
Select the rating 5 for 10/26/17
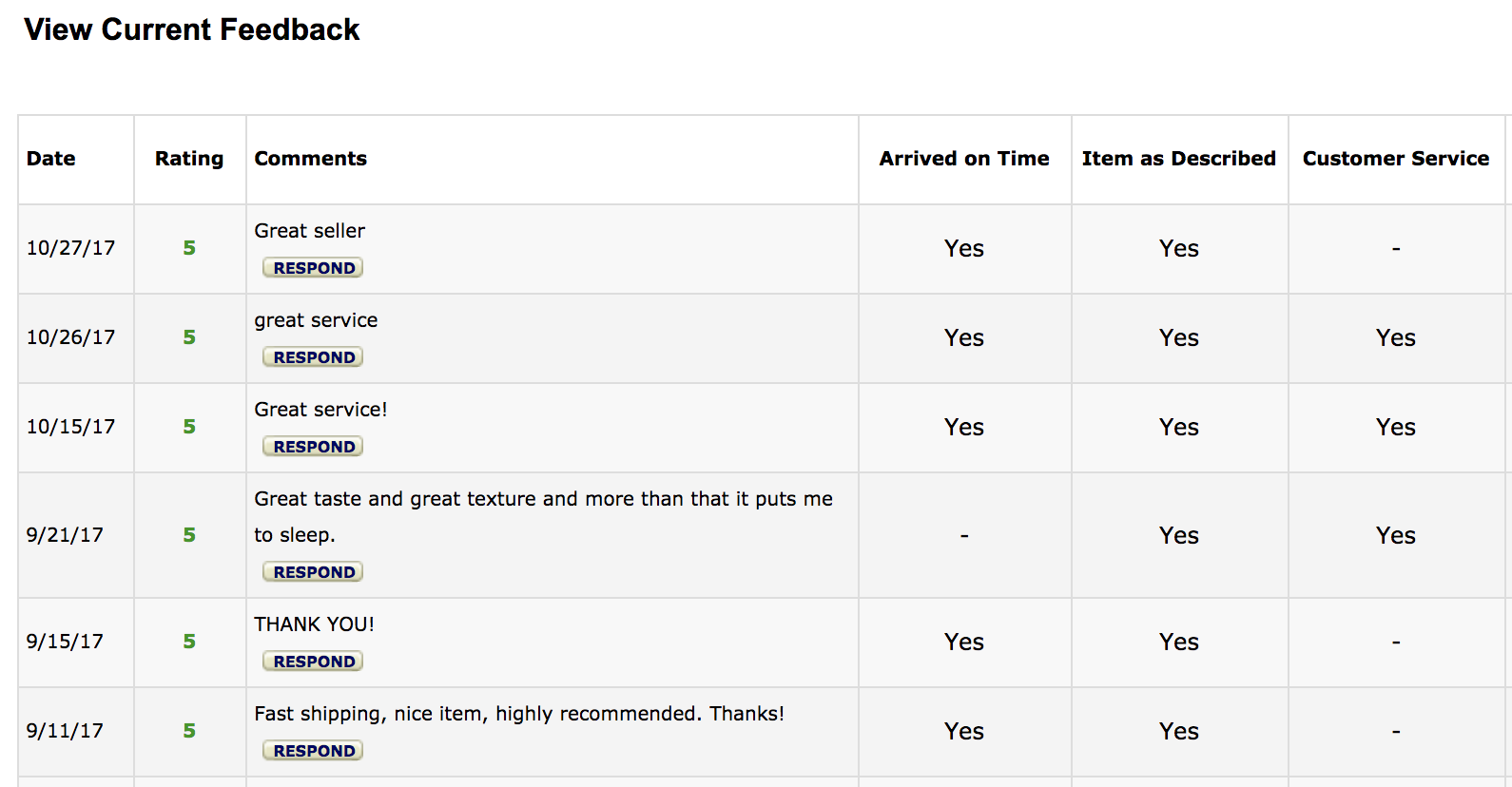tap(189, 337)
